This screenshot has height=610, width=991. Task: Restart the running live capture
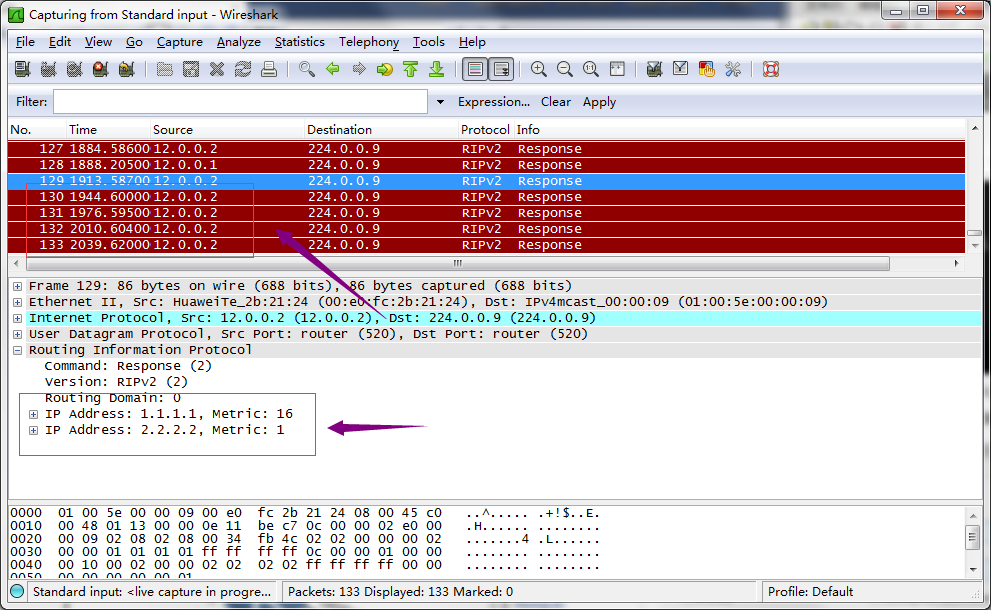point(126,69)
